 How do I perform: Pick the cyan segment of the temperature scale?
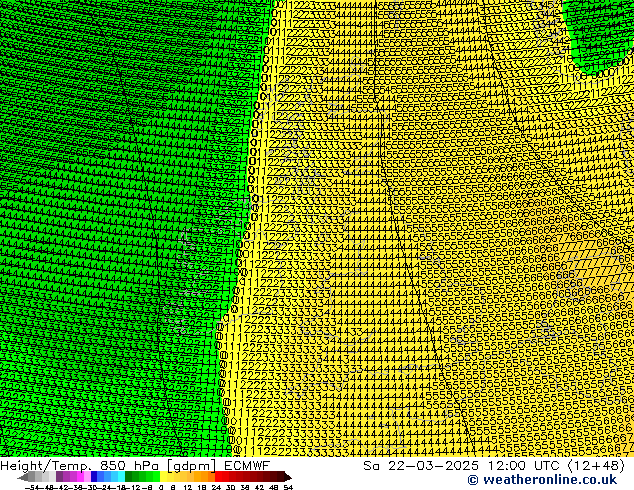point(121,476)
